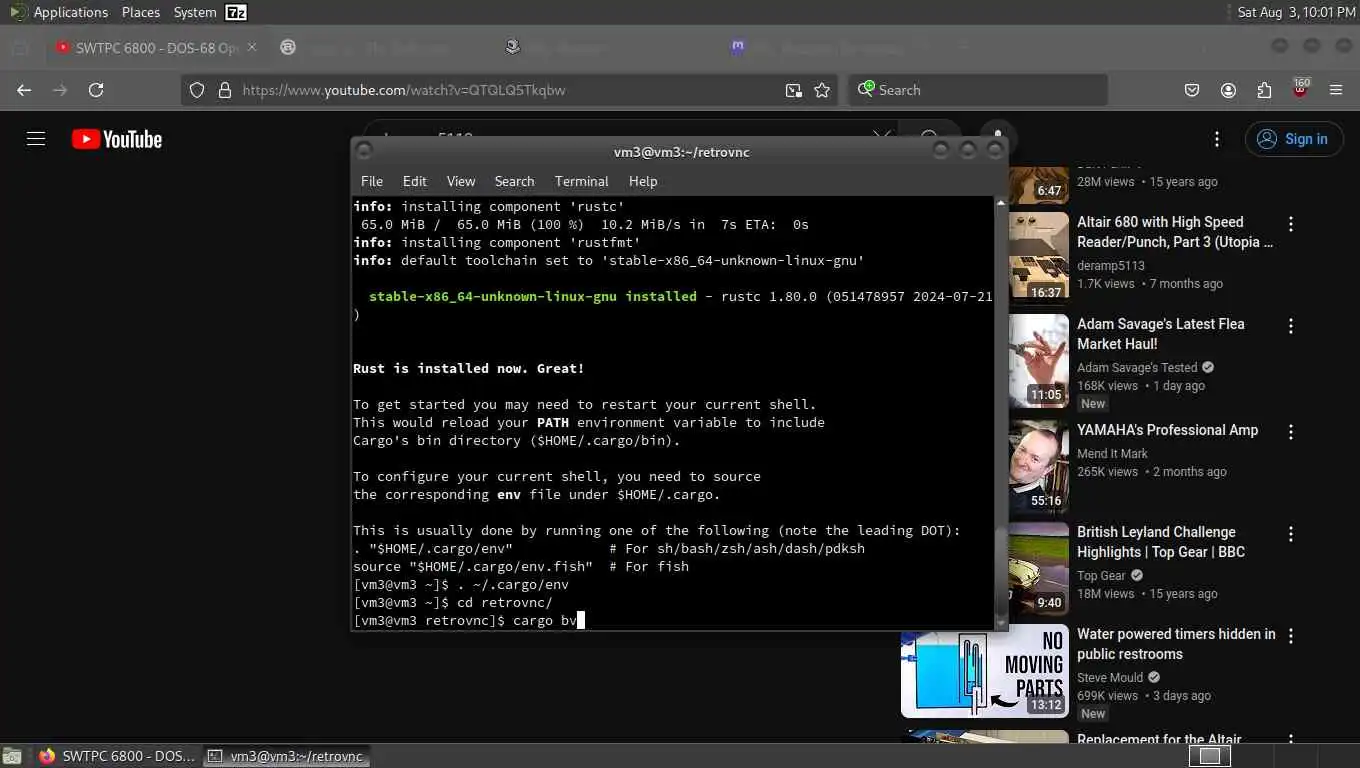Open the YouTube guide hamburger menu
The width and height of the screenshot is (1360, 768).
pyautogui.click(x=36, y=139)
